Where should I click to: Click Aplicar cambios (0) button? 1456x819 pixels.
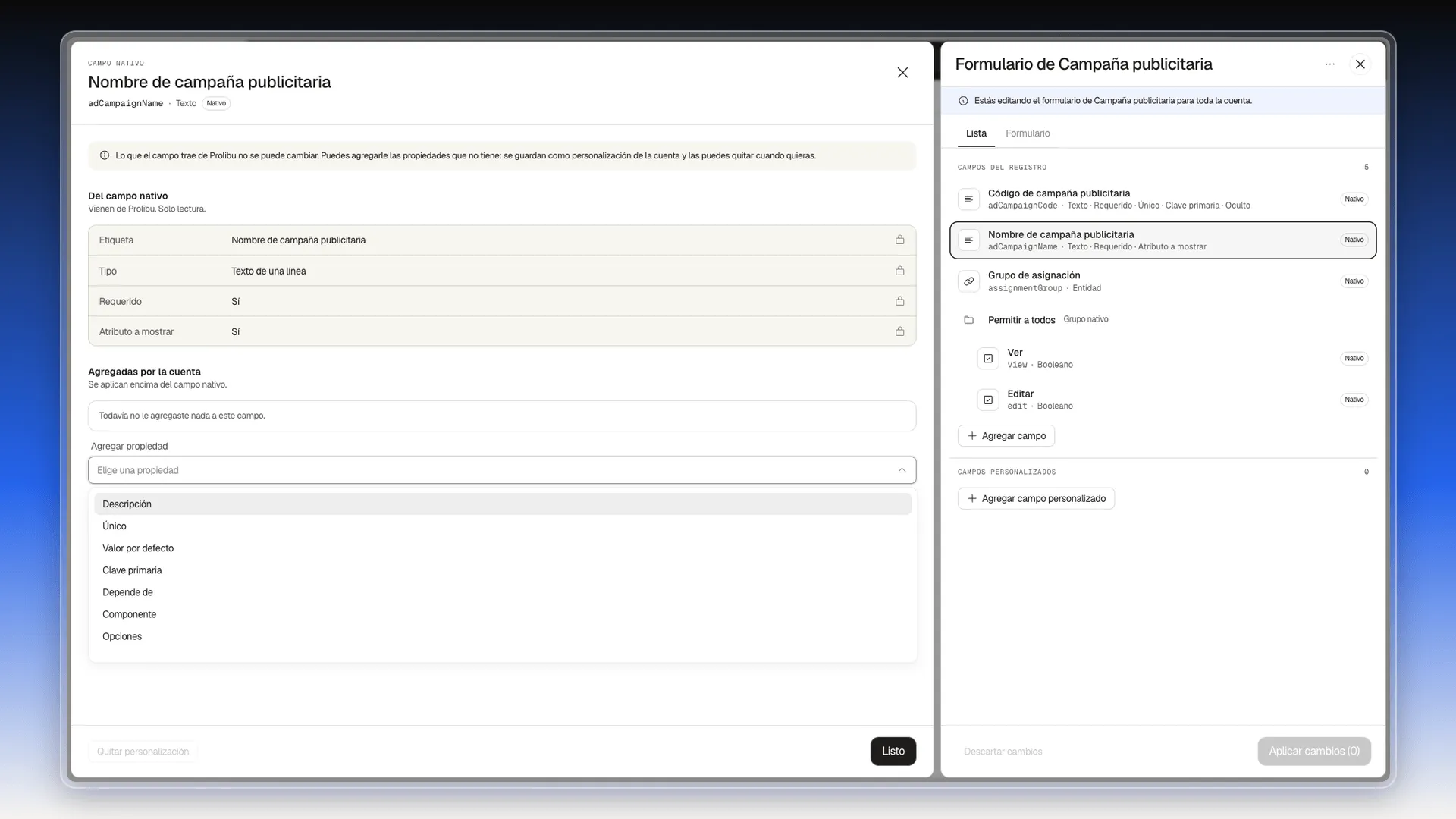point(1314,752)
